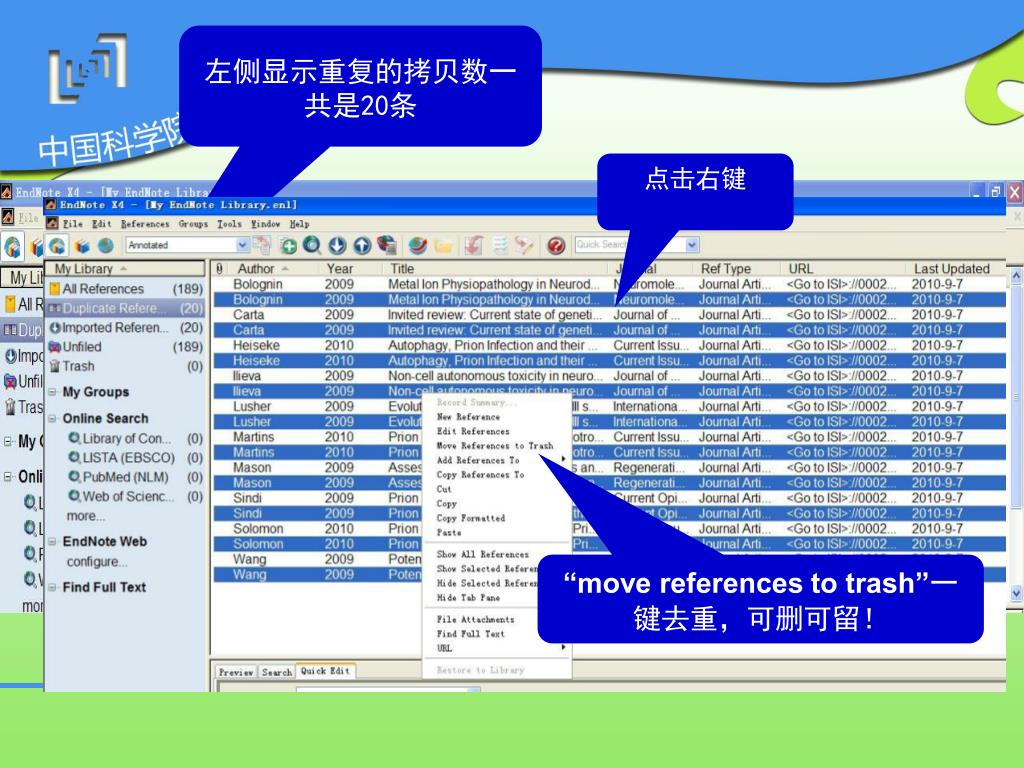Open the Help menu
This screenshot has width=1024, height=768.
pos(299,223)
